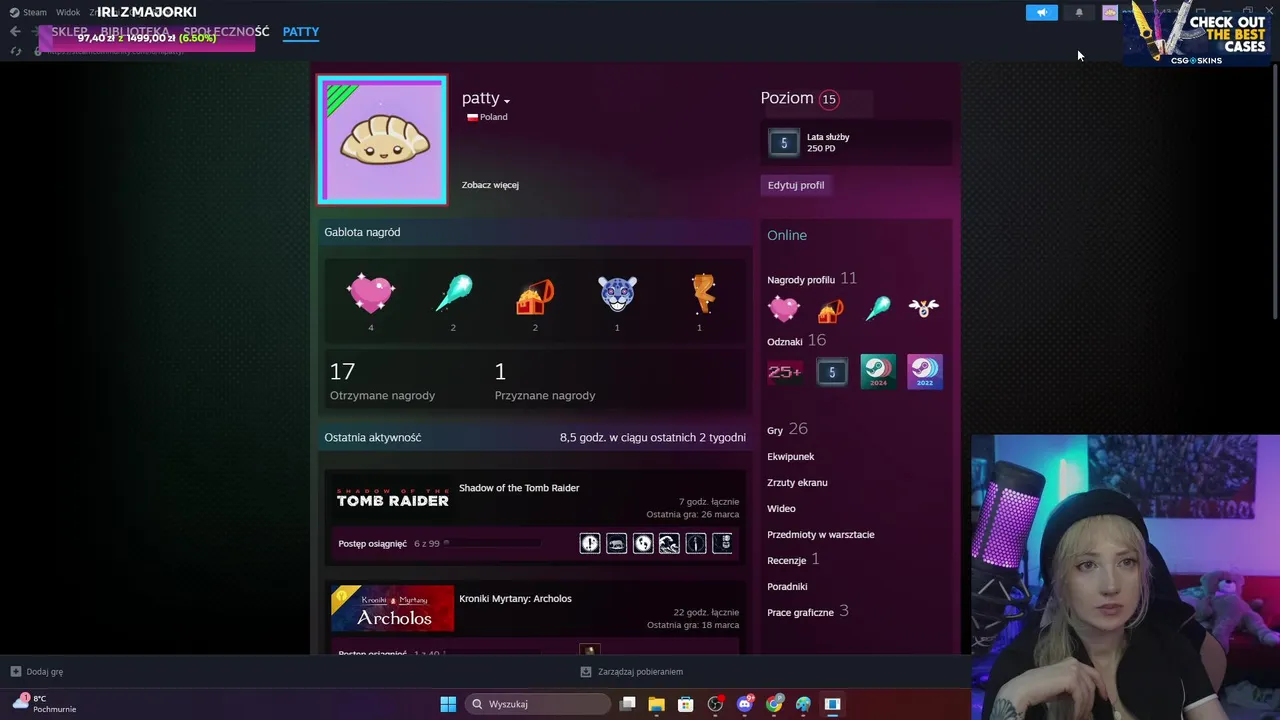1280x720 pixels.
Task: Click the Shadow of the Tomb Raider game thumbnail
Action: pyautogui.click(x=392, y=497)
